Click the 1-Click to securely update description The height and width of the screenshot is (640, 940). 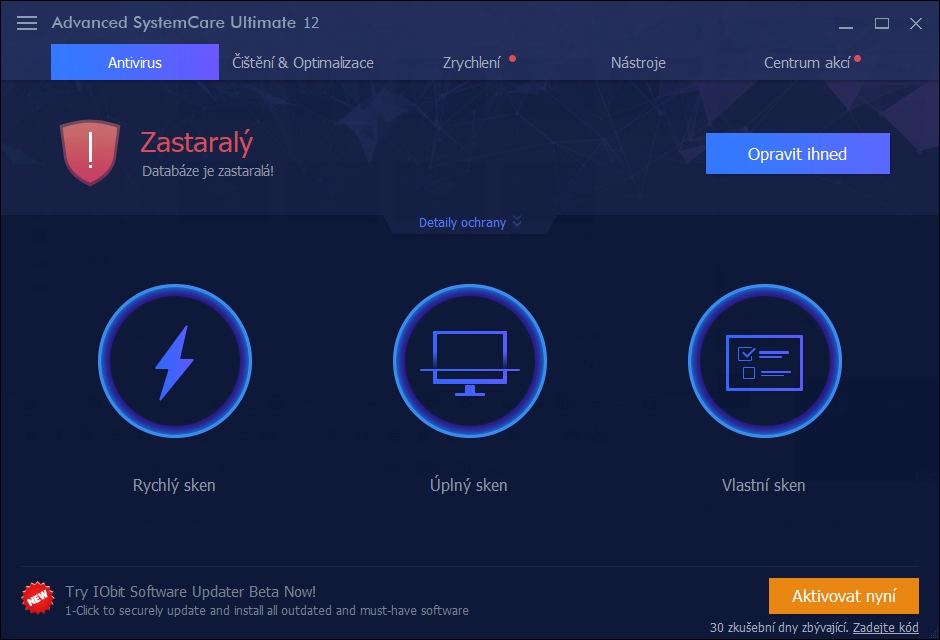click(x=267, y=611)
